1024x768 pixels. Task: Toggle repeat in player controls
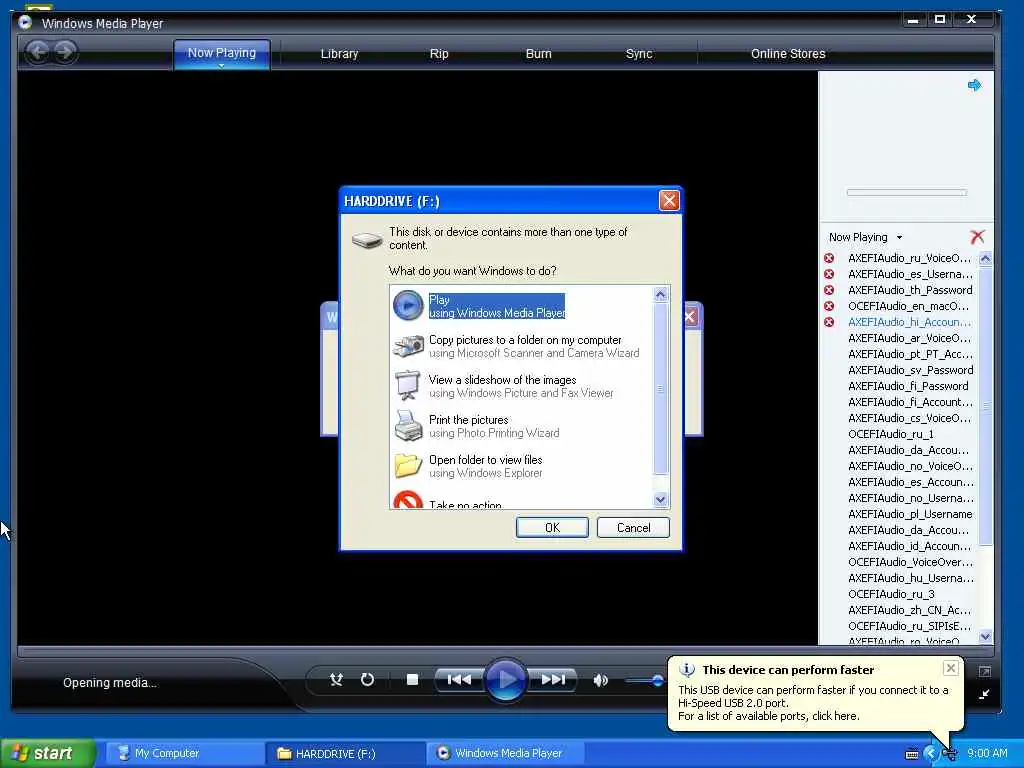[x=367, y=680]
